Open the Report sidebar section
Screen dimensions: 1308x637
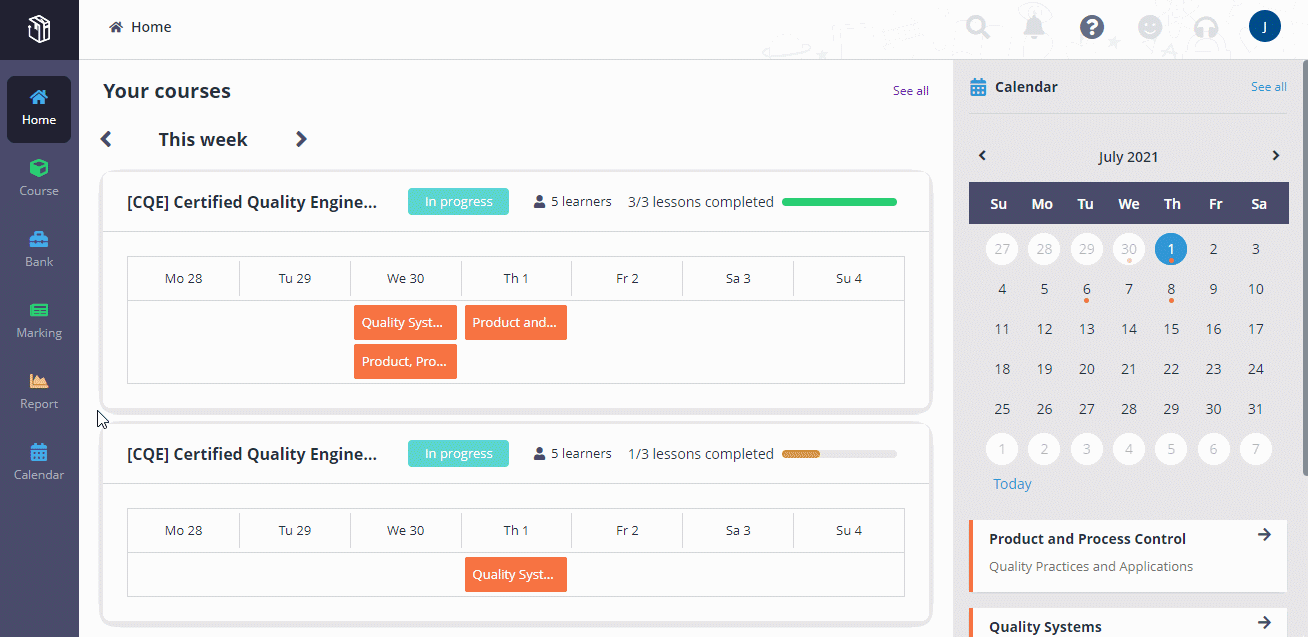click(x=39, y=391)
